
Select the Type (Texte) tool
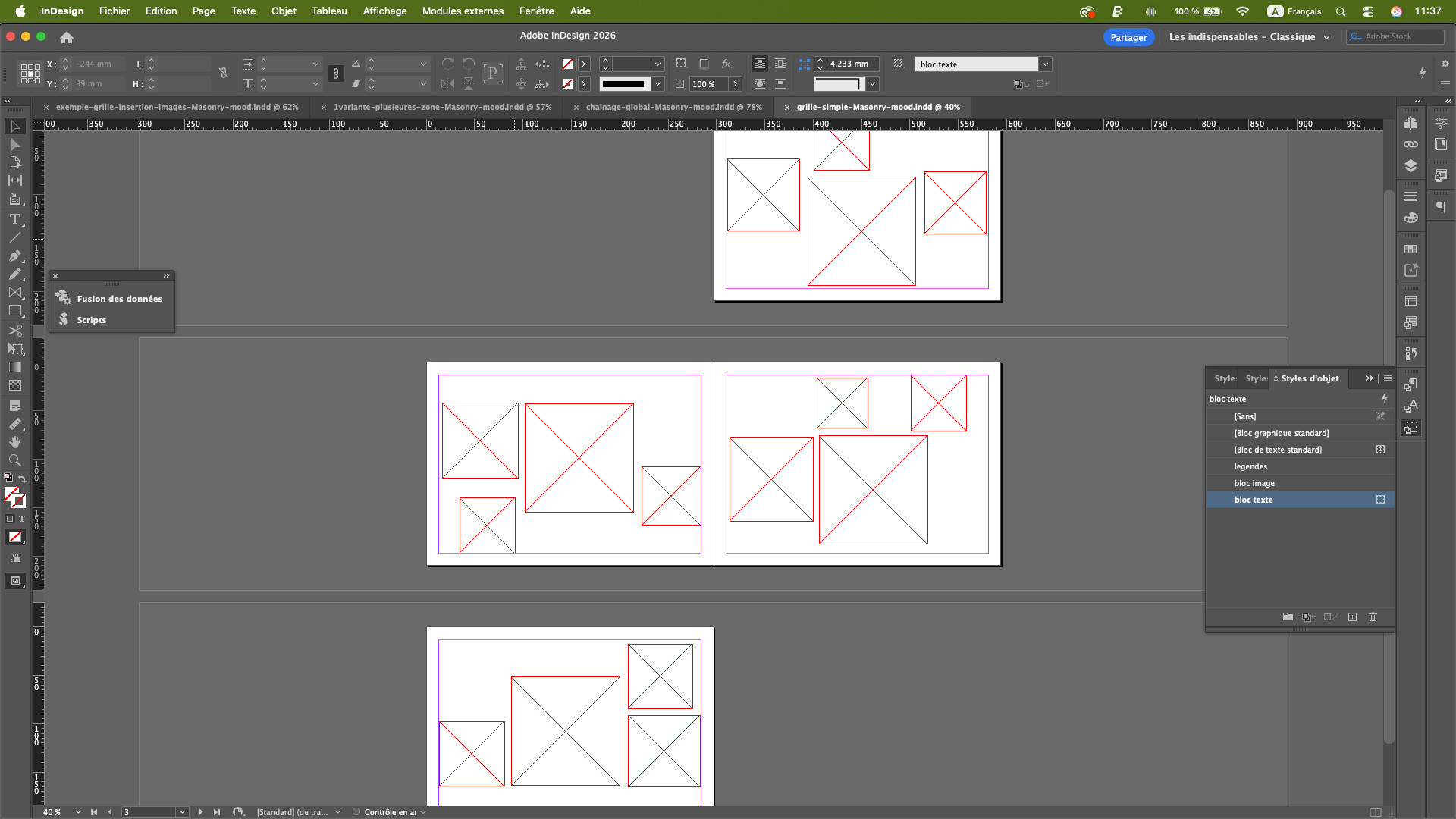(x=14, y=219)
